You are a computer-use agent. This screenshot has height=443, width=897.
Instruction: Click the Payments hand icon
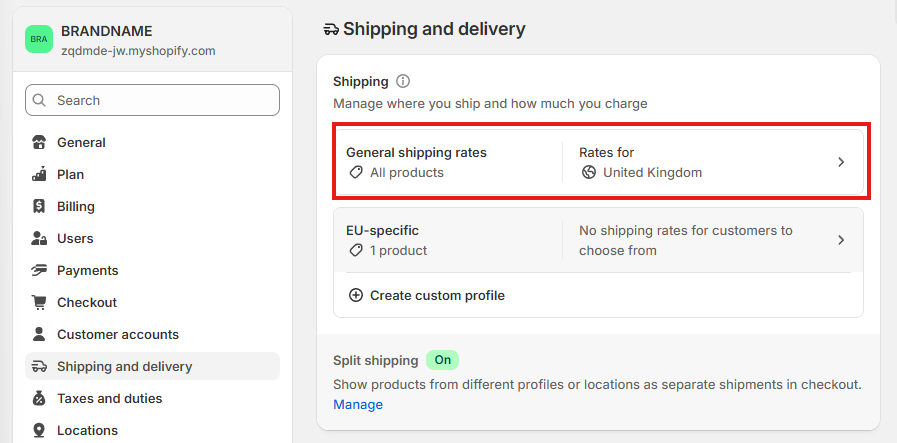39,270
